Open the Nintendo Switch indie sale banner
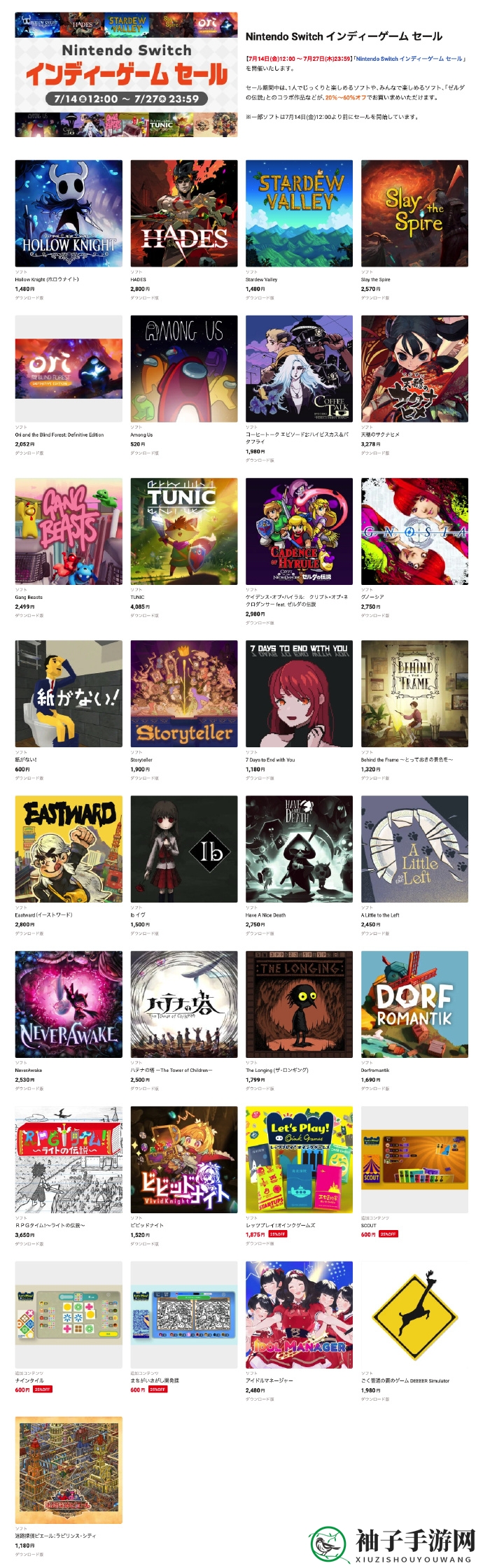This screenshot has width=483, height=1568. 126,75
